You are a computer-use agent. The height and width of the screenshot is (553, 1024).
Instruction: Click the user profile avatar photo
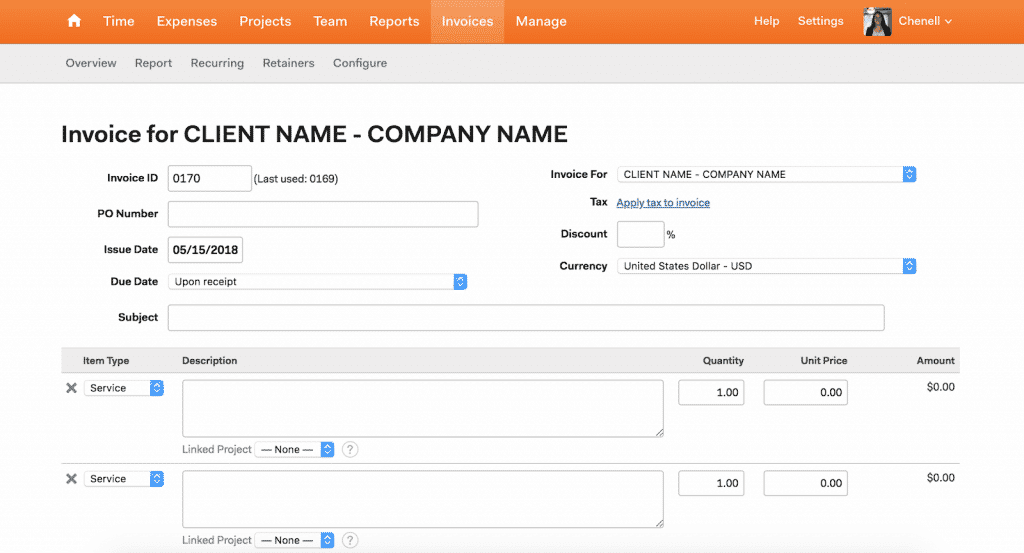(877, 21)
